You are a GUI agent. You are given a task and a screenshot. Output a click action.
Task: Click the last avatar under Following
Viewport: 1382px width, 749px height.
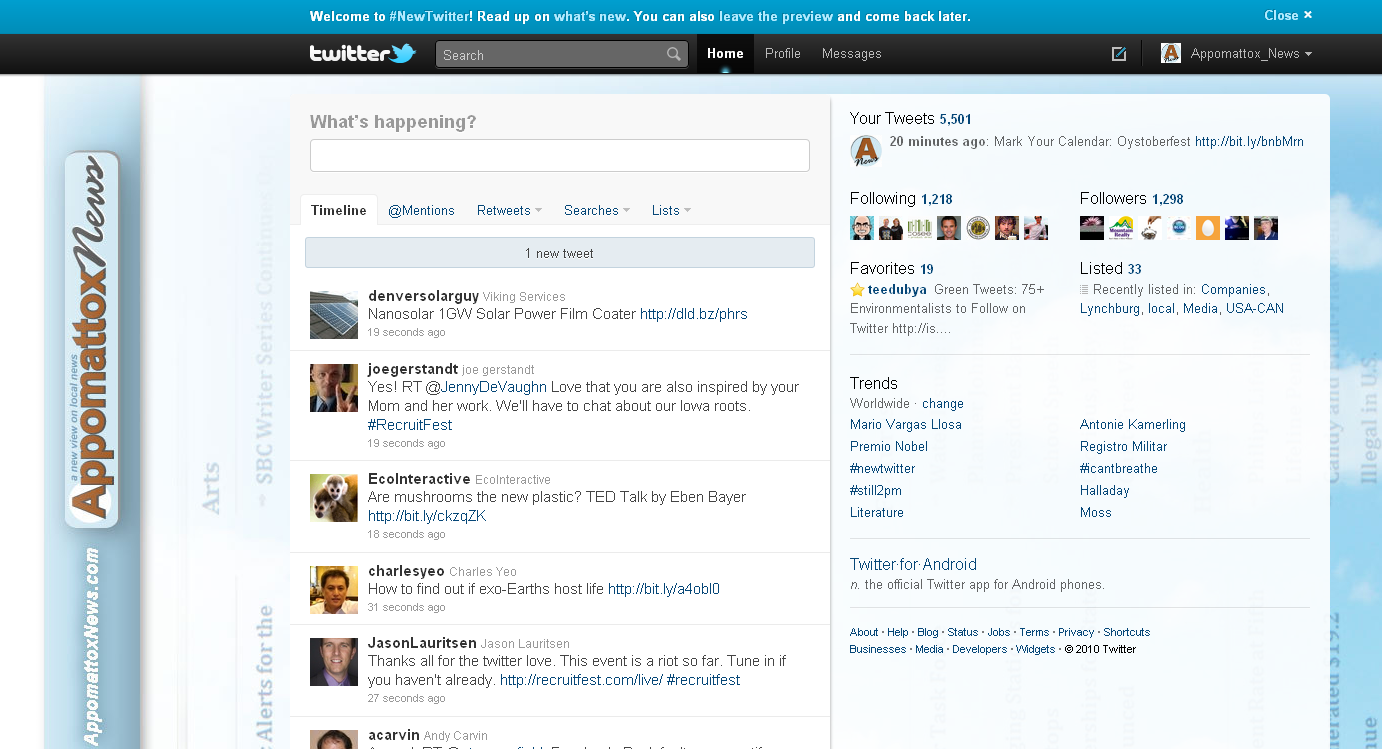tap(1036, 228)
